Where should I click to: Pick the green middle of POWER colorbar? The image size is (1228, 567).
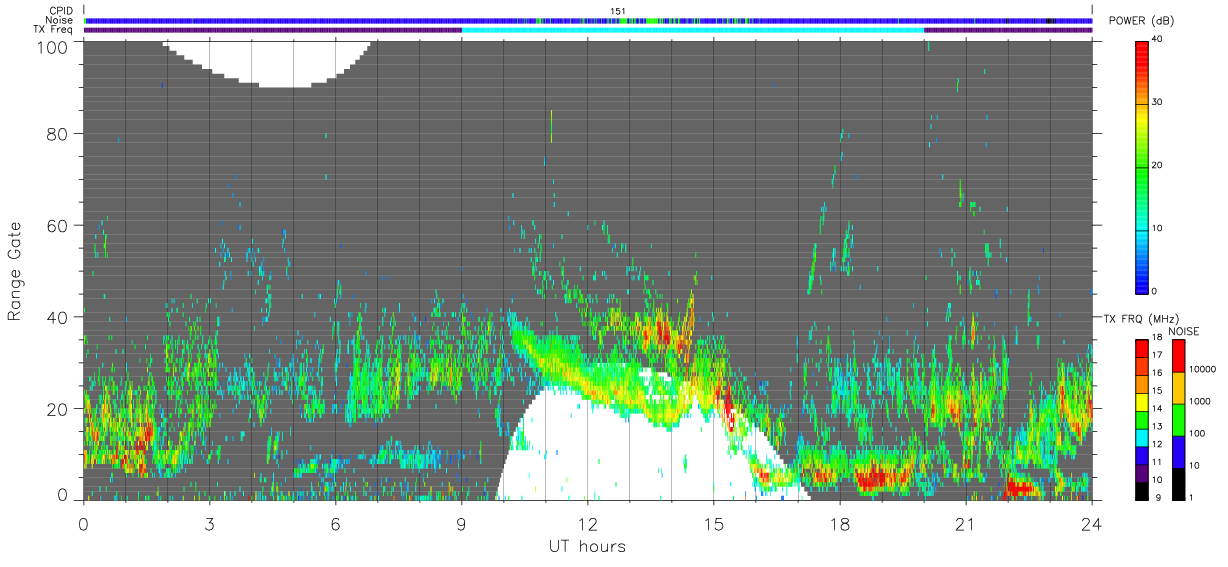click(x=1142, y=166)
